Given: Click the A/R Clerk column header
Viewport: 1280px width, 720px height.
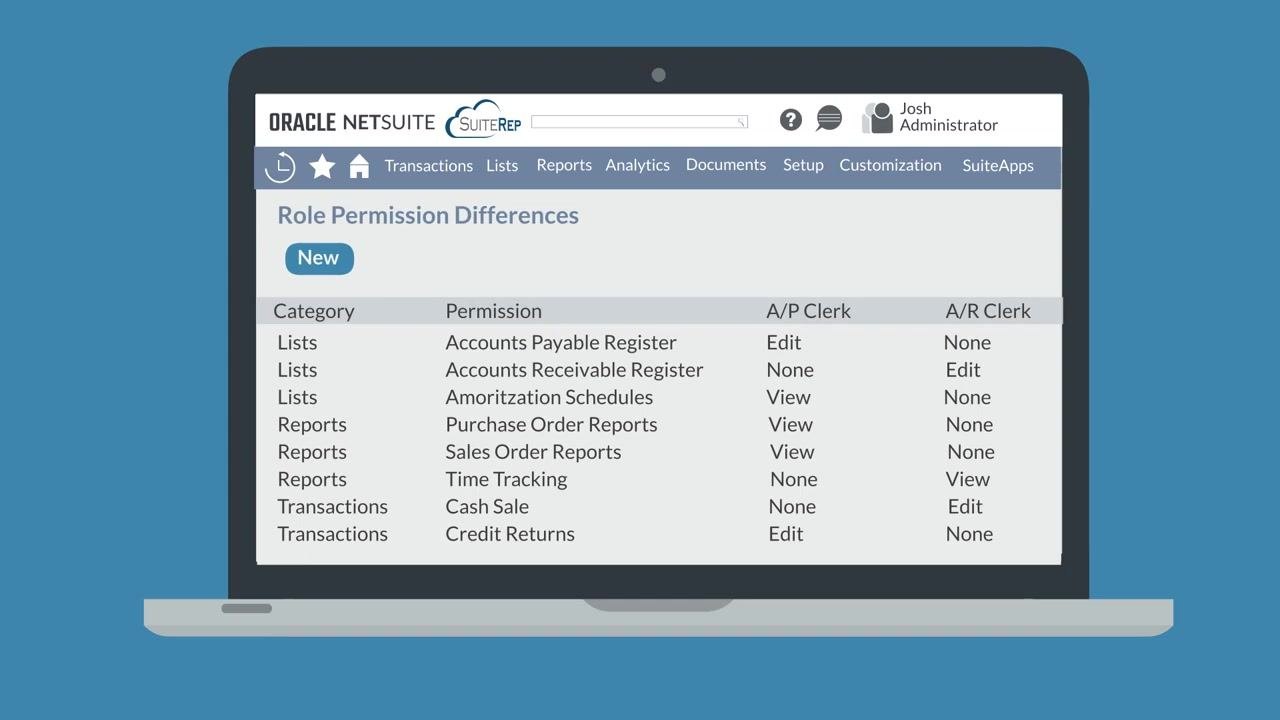Looking at the screenshot, I should (x=988, y=311).
